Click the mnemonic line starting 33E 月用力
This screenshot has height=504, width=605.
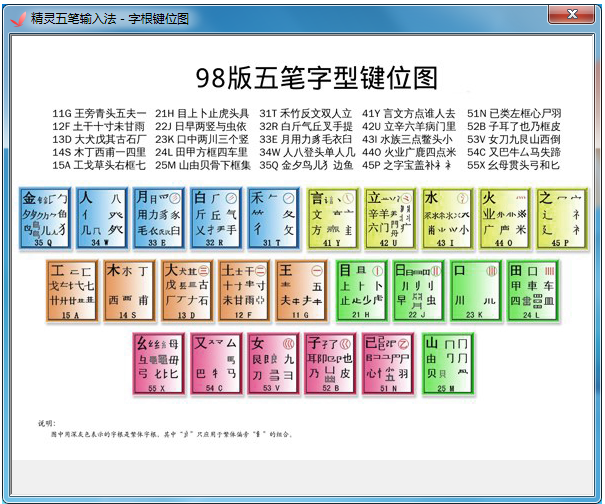tap(306, 139)
